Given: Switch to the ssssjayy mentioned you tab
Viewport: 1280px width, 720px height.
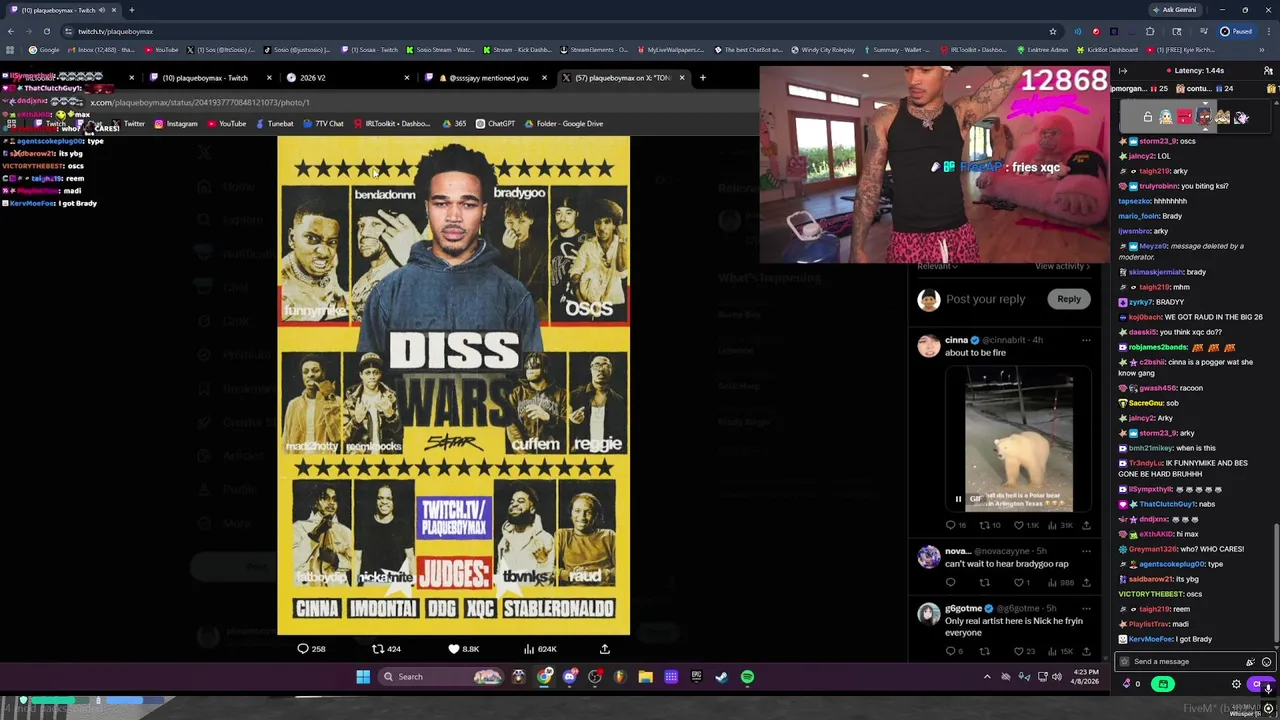Looking at the screenshot, I should tap(489, 78).
